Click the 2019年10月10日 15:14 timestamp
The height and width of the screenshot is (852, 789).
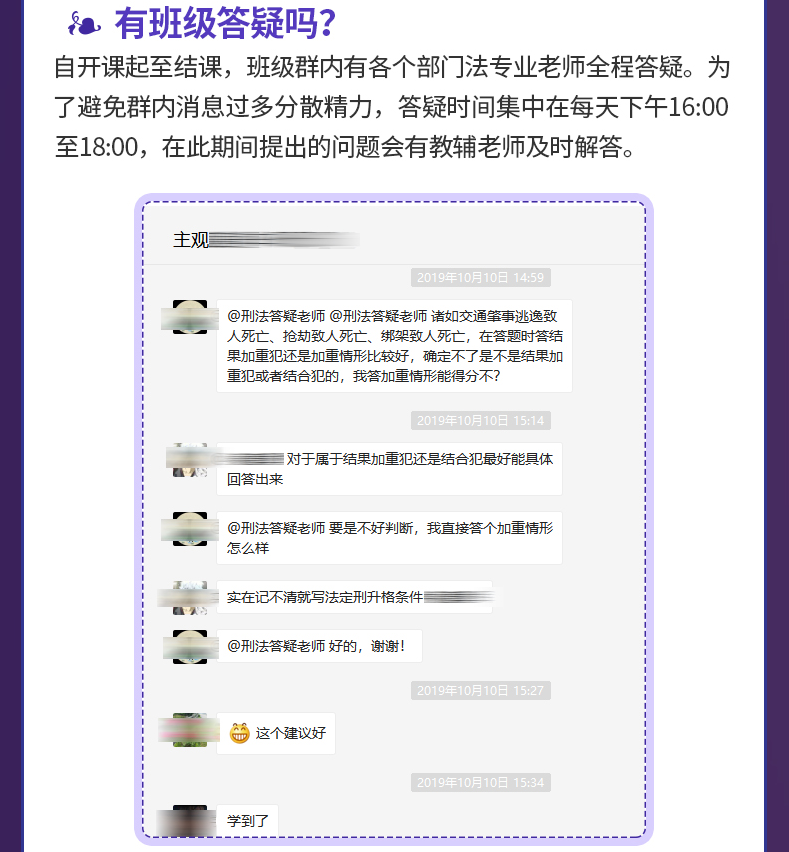(x=480, y=421)
